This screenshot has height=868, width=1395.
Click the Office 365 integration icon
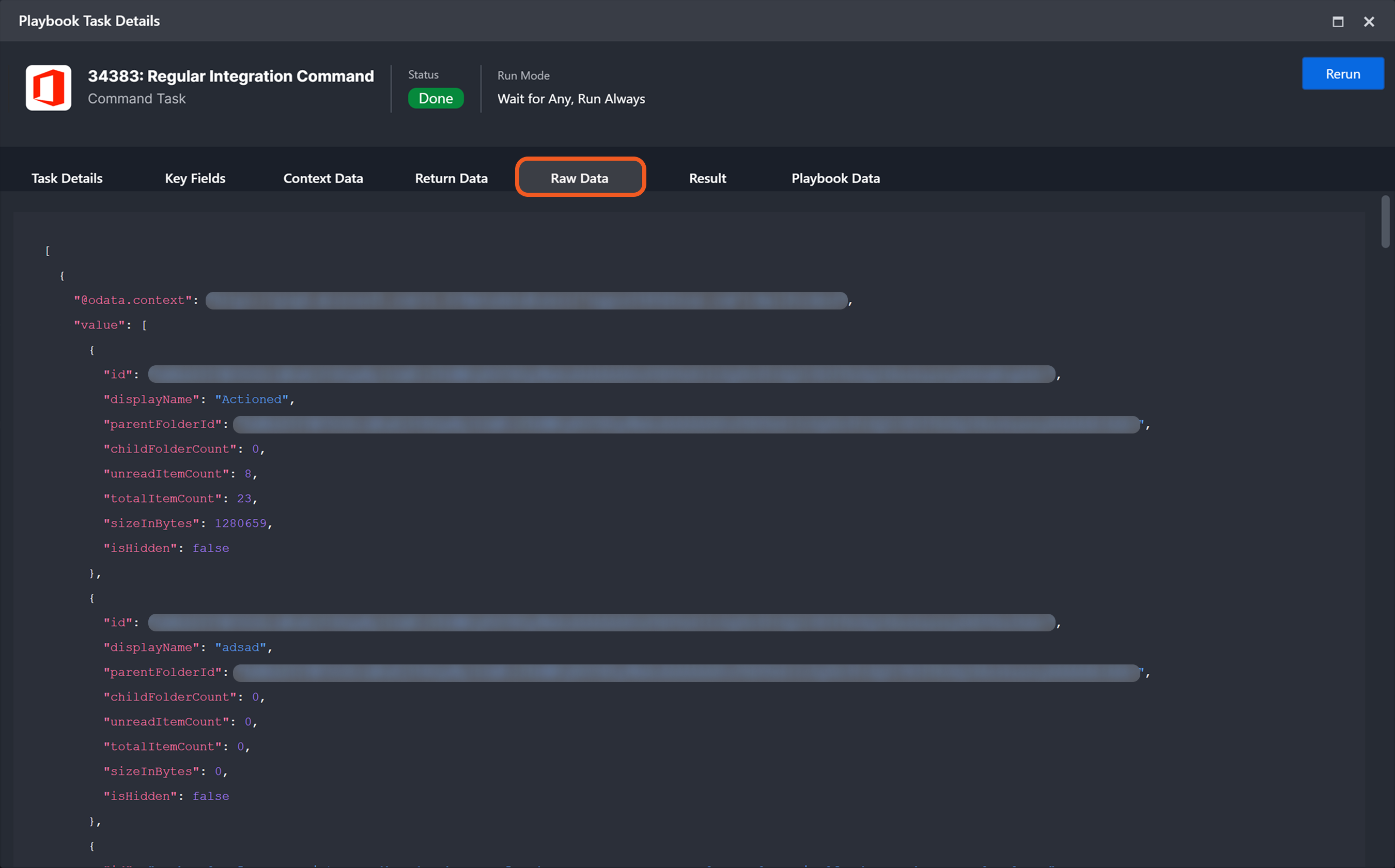(48, 88)
